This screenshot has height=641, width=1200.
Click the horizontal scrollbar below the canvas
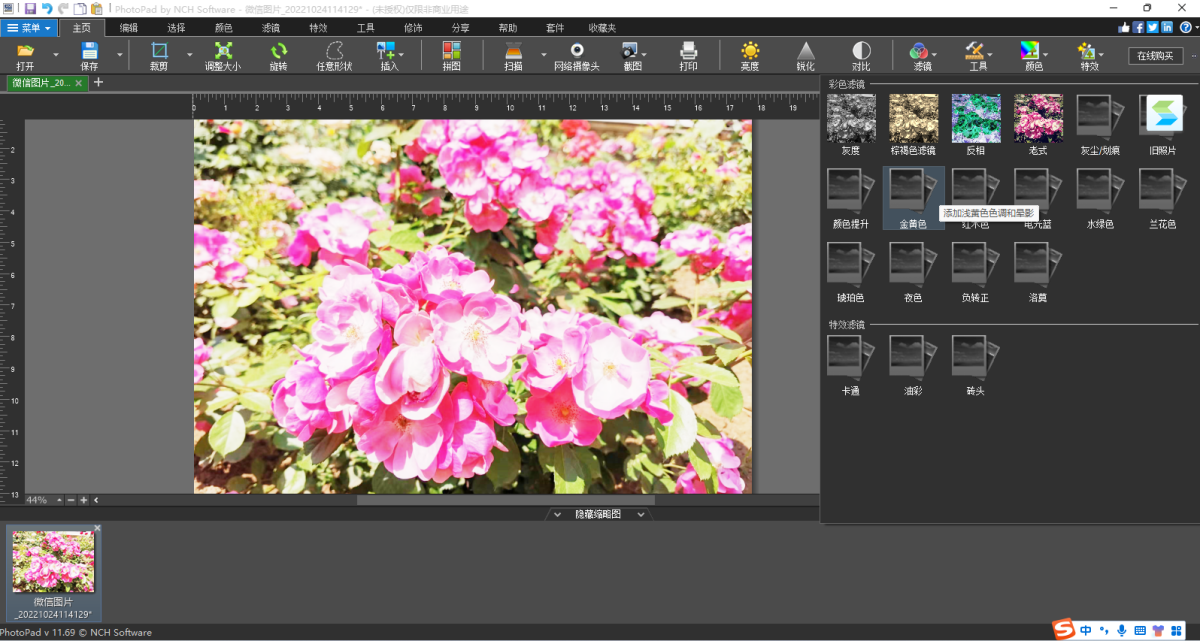pos(505,500)
